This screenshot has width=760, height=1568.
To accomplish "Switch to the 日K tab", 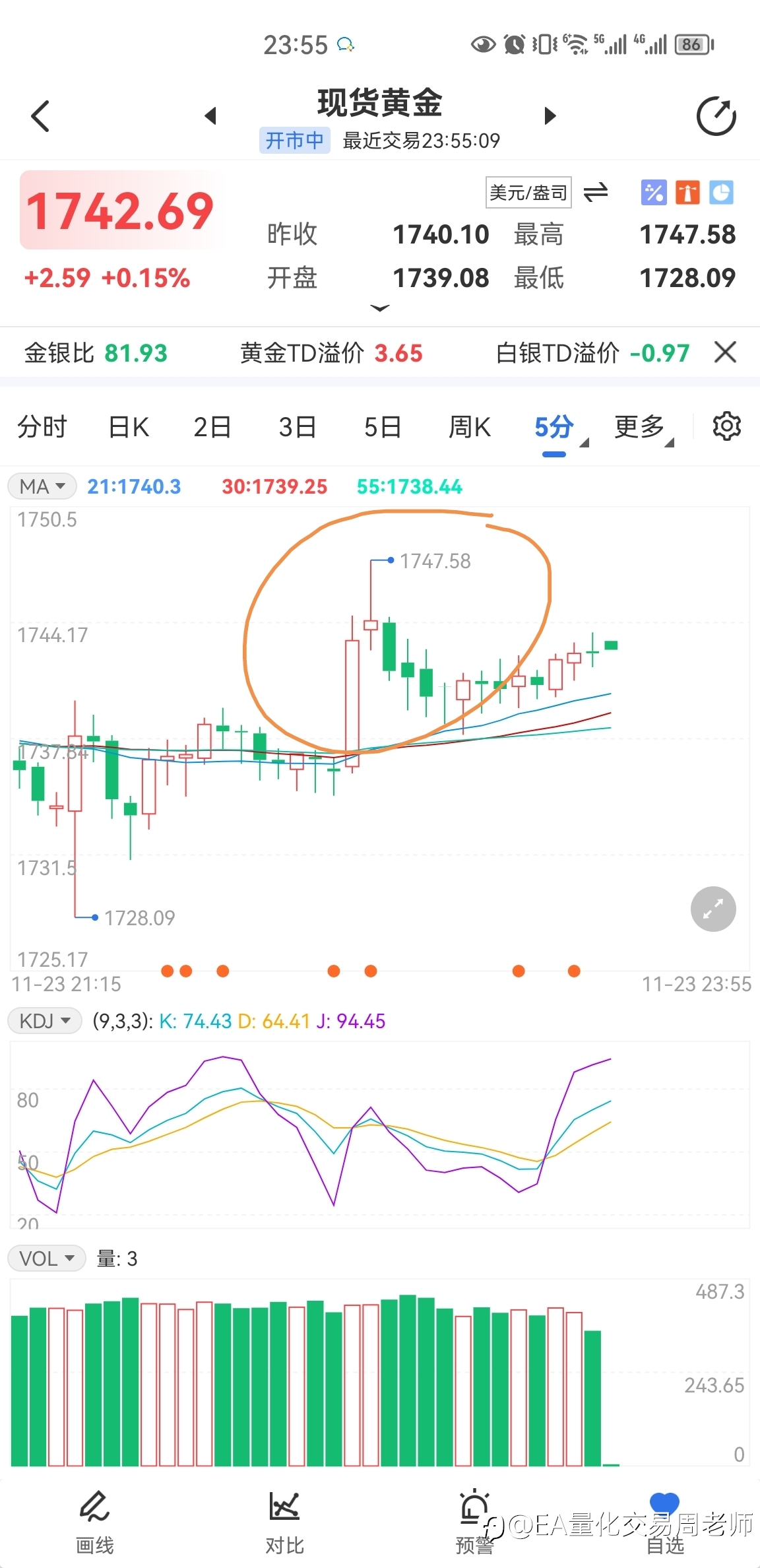I will tap(129, 427).
